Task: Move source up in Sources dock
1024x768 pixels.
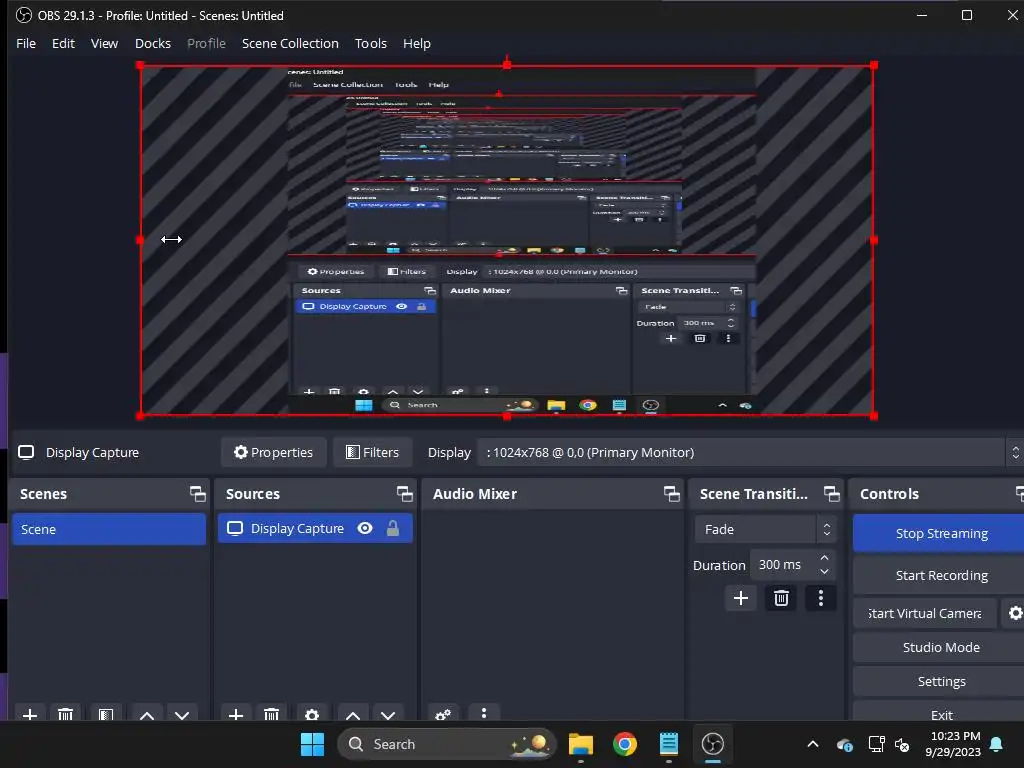Action: coord(353,714)
